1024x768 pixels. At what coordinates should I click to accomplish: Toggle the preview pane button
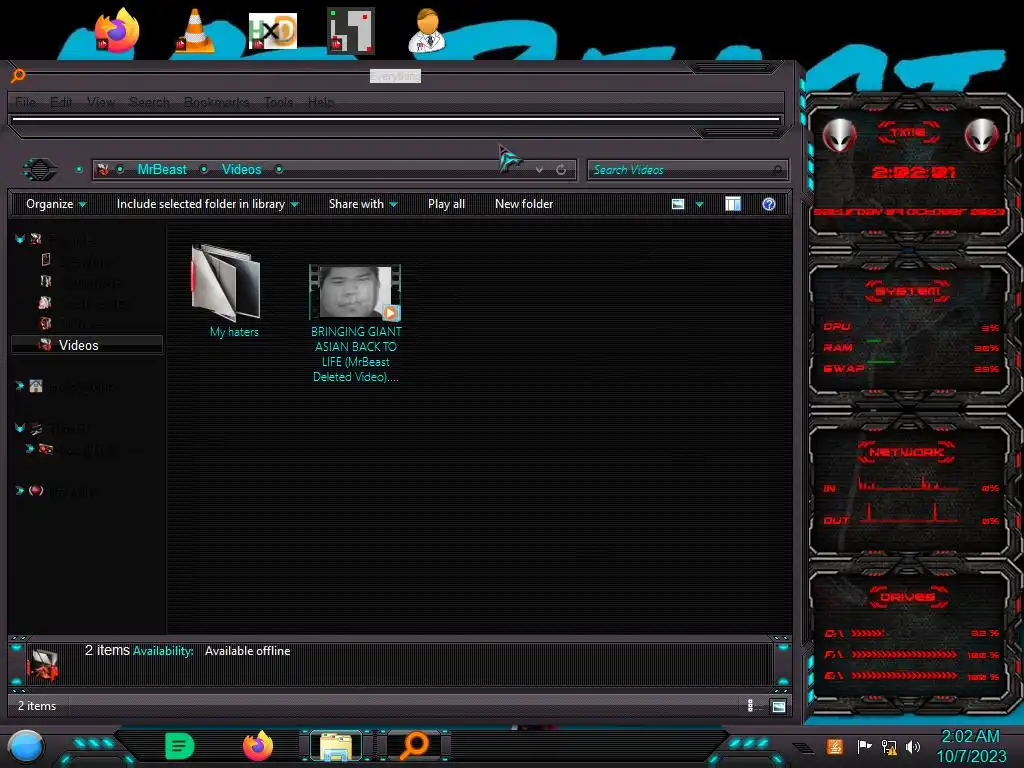tap(733, 204)
